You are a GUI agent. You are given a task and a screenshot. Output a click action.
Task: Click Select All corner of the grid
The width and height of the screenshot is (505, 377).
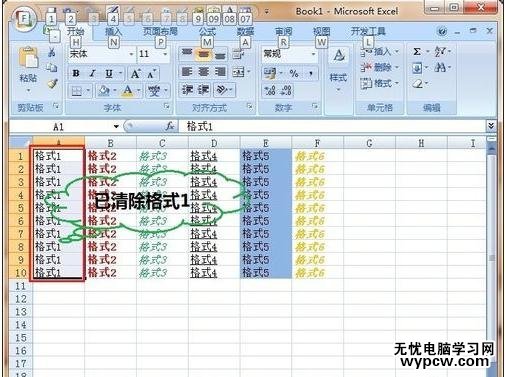pos(21,143)
